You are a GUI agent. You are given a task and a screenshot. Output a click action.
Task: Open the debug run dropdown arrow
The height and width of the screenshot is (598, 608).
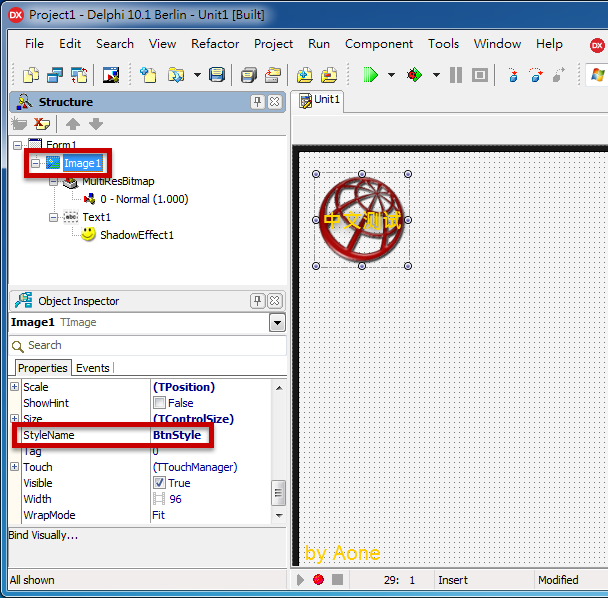click(436, 75)
